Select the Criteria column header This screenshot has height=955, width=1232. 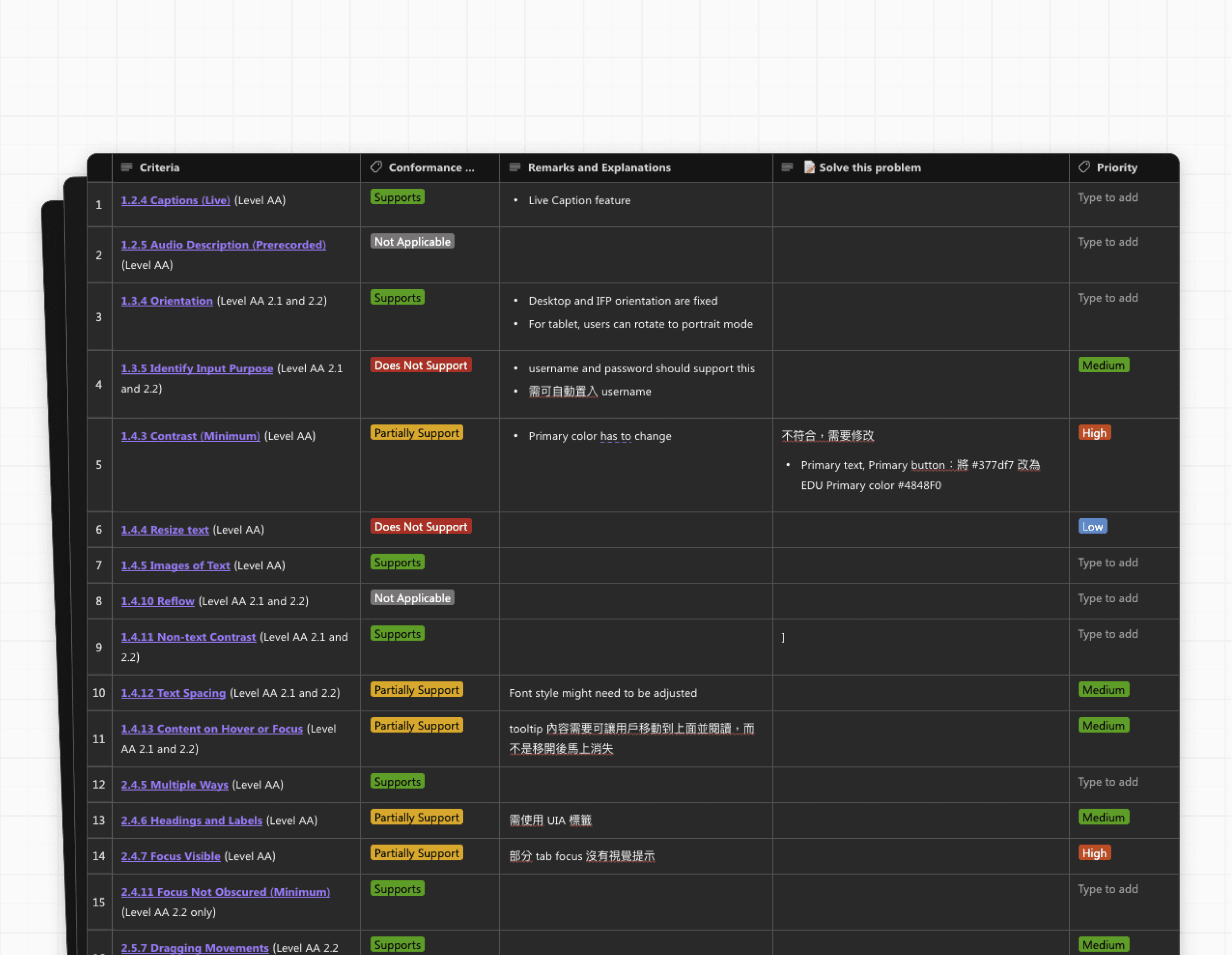(236, 167)
